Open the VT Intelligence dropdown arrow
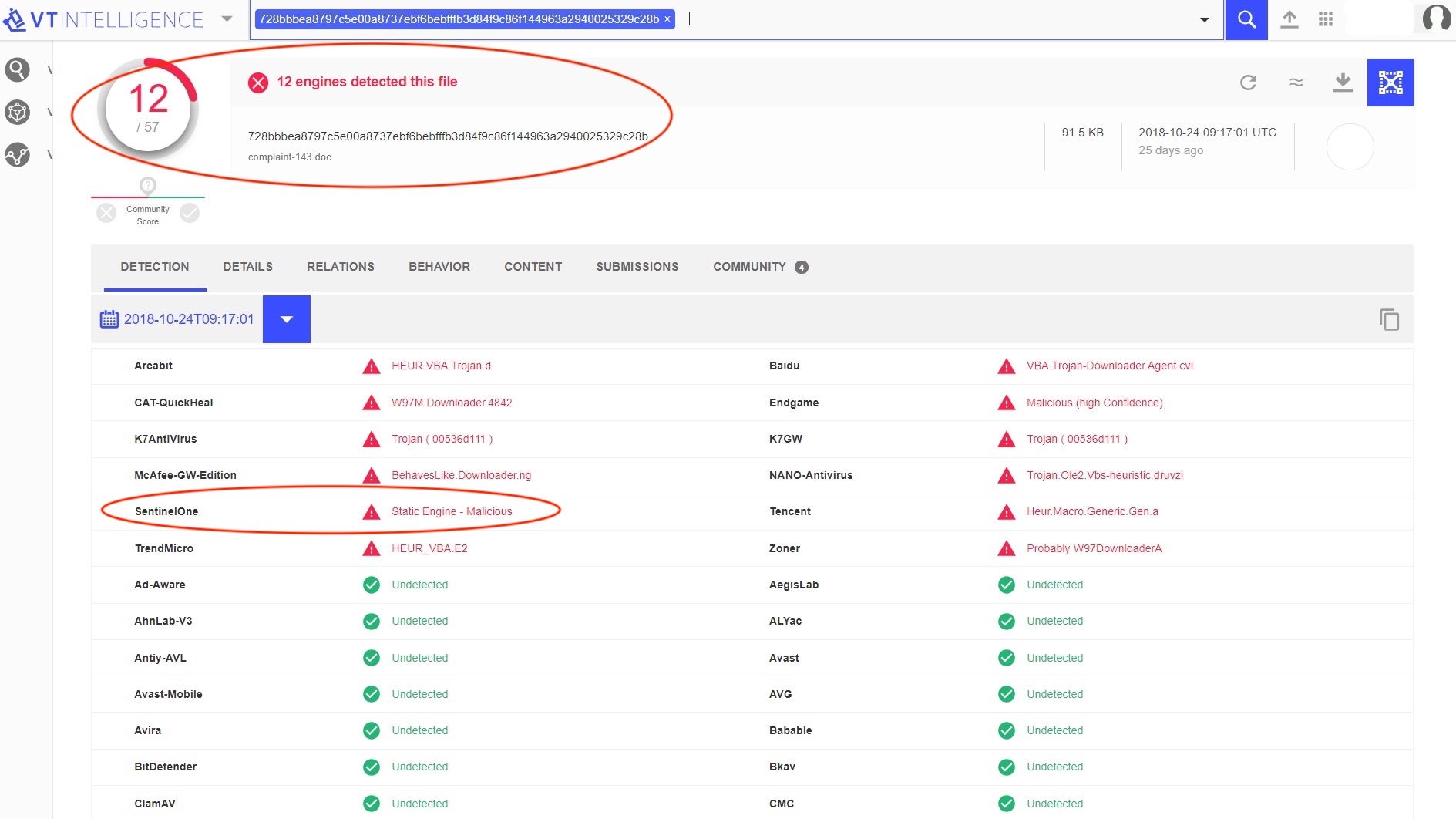The height and width of the screenshot is (819, 1456). (x=227, y=19)
